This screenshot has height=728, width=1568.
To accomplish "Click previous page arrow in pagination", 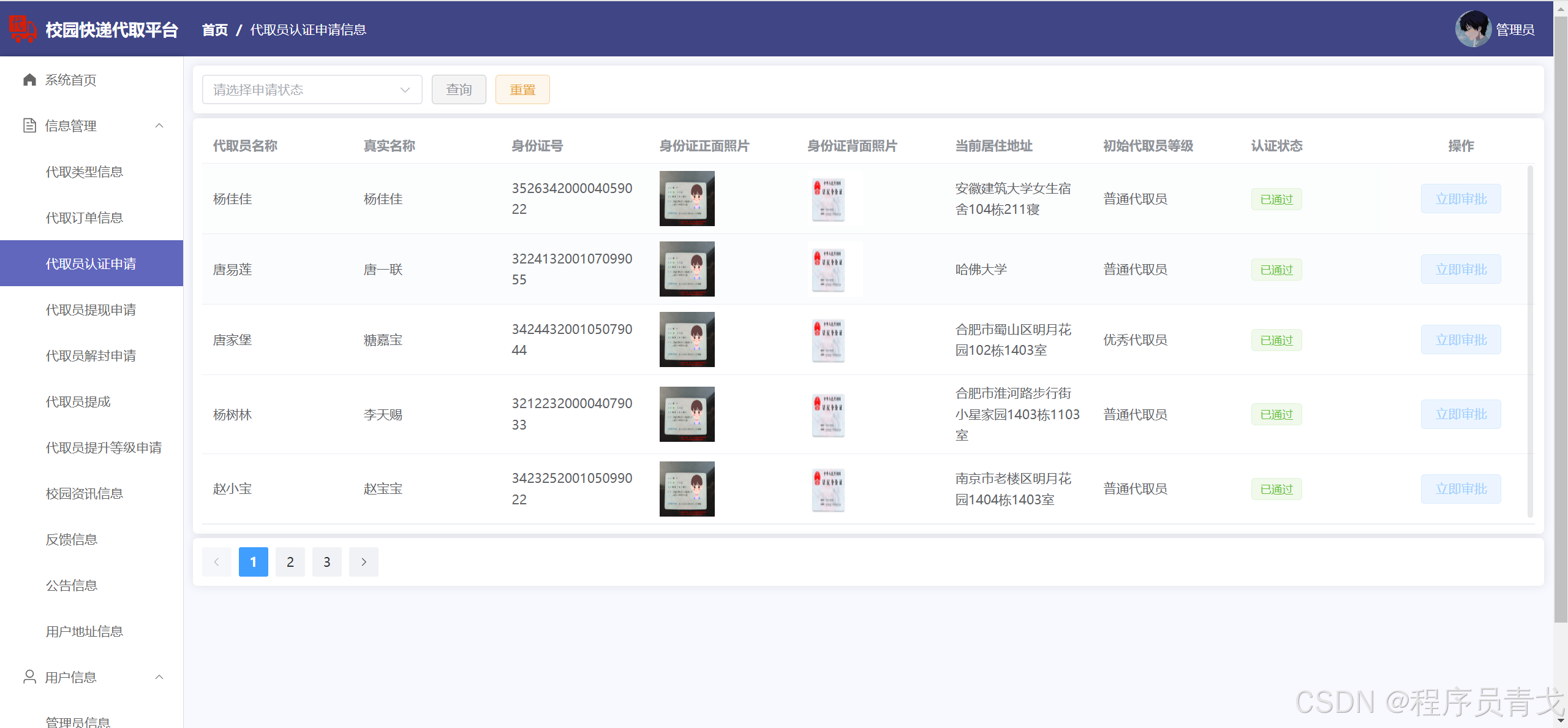I will [217, 562].
